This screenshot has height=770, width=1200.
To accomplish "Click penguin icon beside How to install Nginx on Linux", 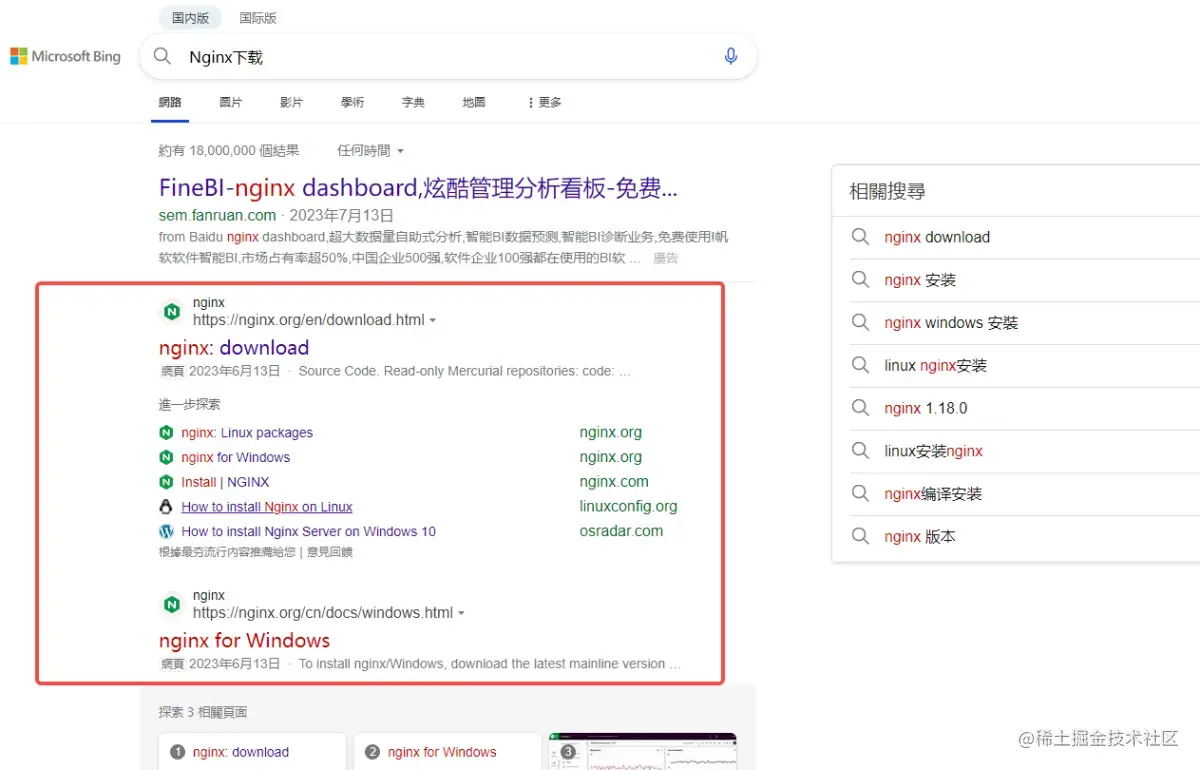I will tap(166, 507).
